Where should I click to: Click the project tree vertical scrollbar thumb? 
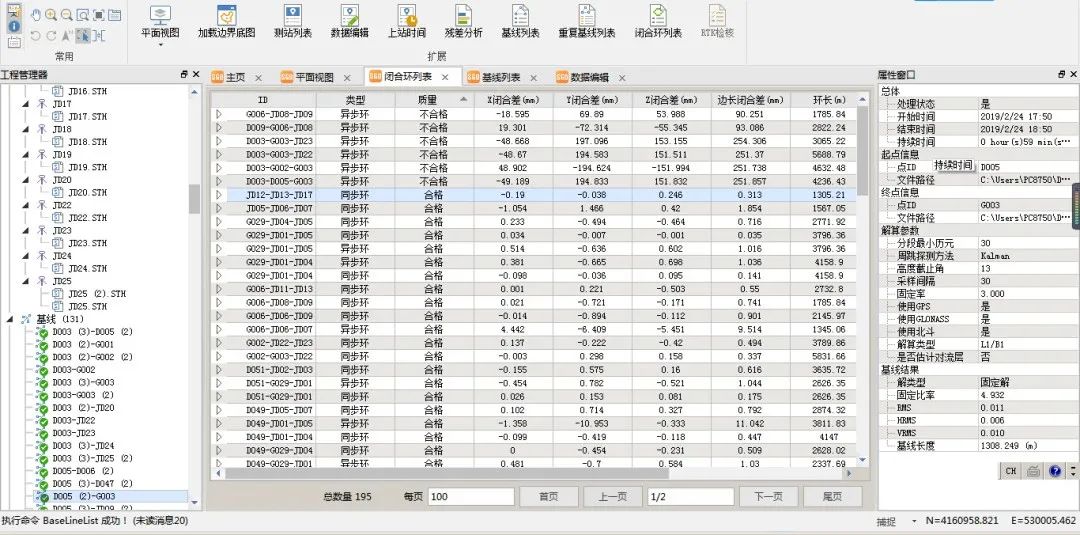194,198
